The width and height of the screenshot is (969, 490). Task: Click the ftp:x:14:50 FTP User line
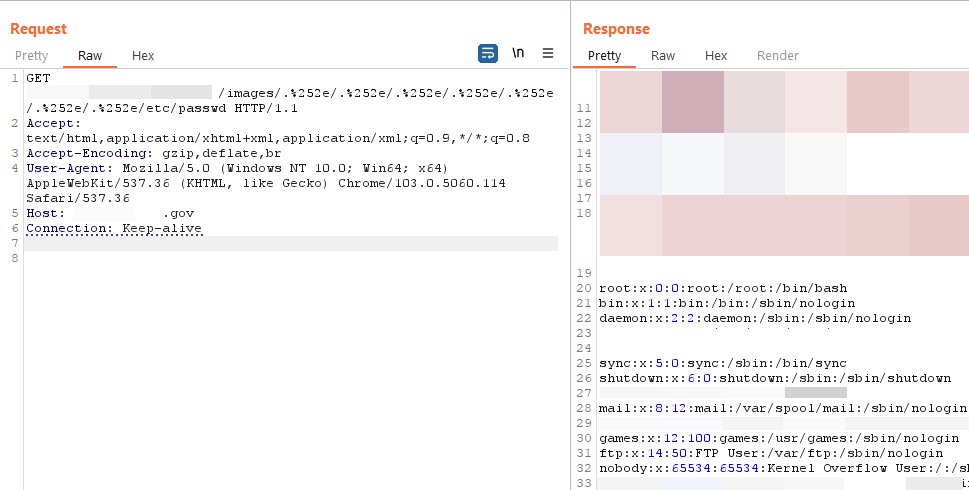point(771,454)
